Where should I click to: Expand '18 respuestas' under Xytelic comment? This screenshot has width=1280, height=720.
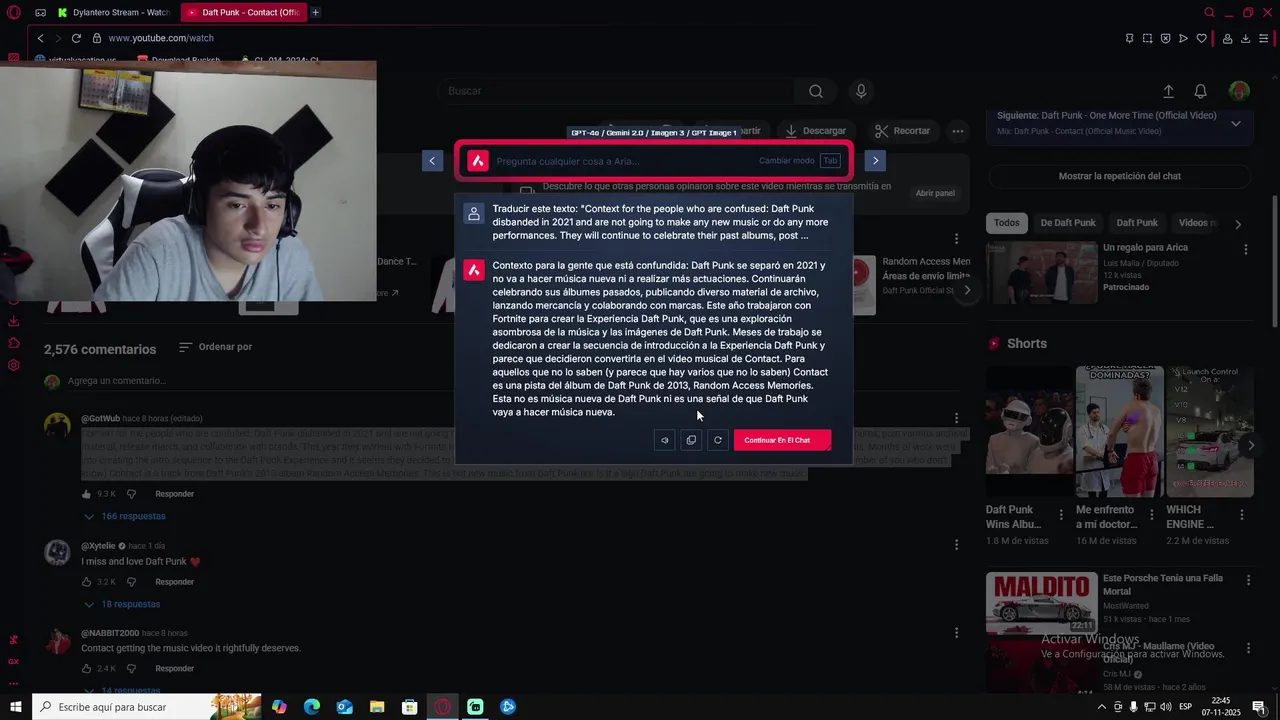(122, 605)
